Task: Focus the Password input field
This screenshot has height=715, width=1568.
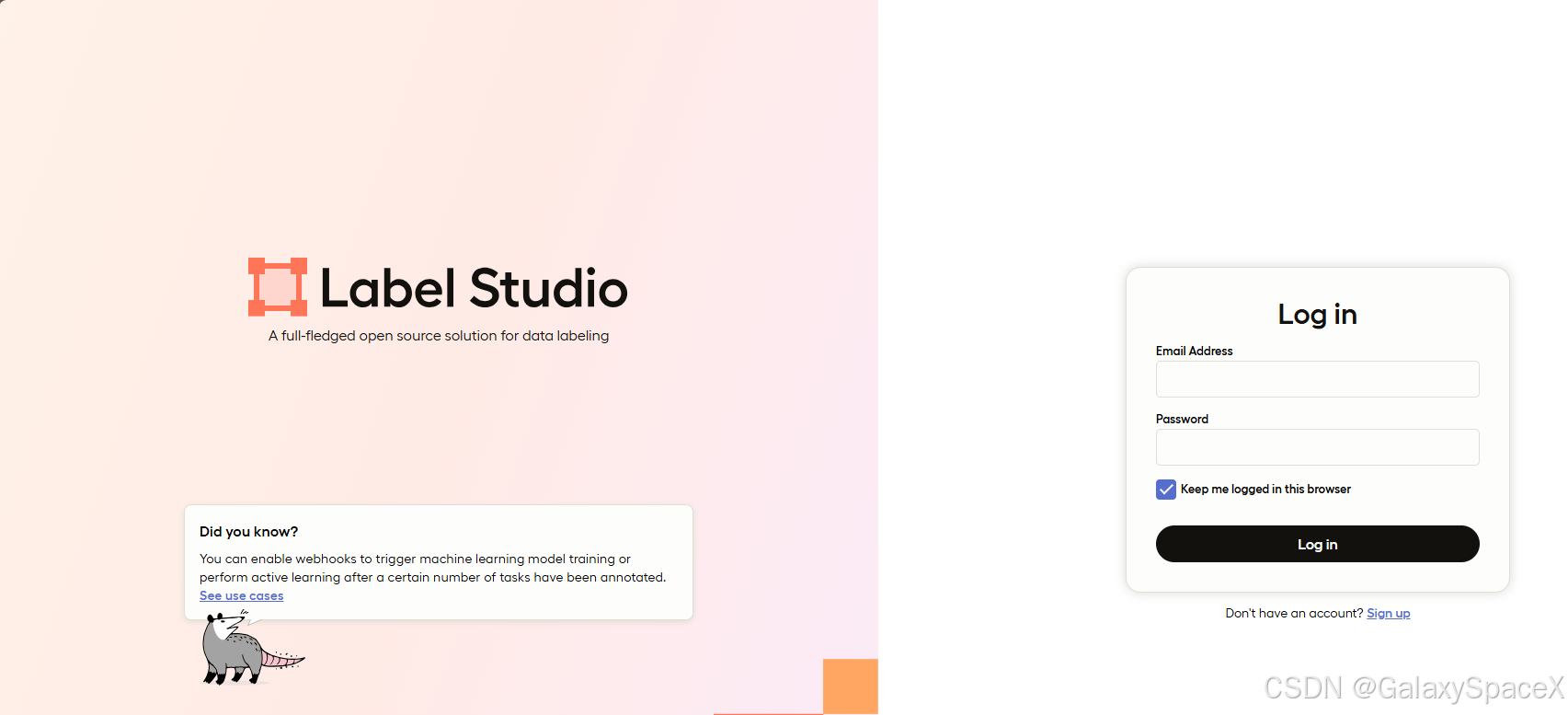Action: 1317,447
